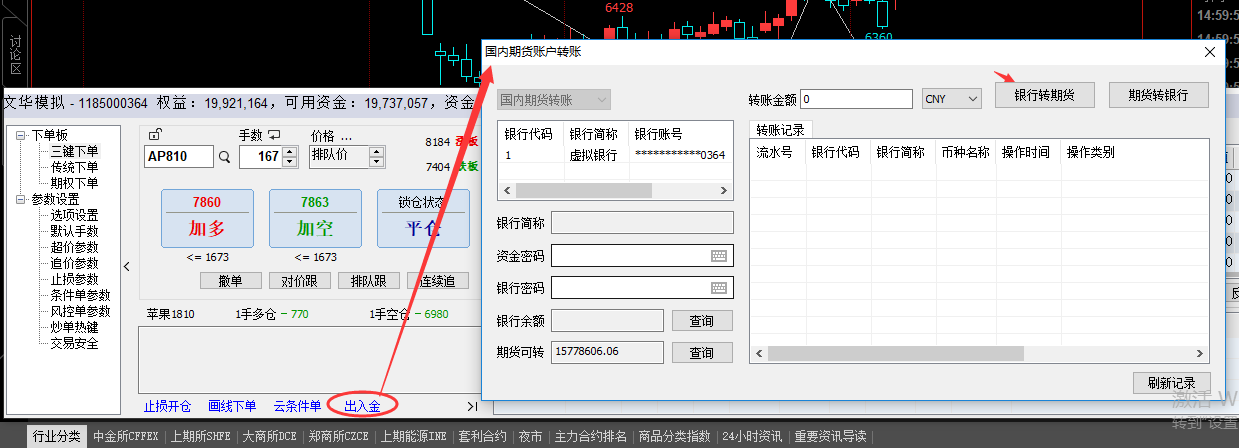Select 传统下单 in the tree
Screen dimensions: 1239x448
pyautogui.click(x=74, y=167)
